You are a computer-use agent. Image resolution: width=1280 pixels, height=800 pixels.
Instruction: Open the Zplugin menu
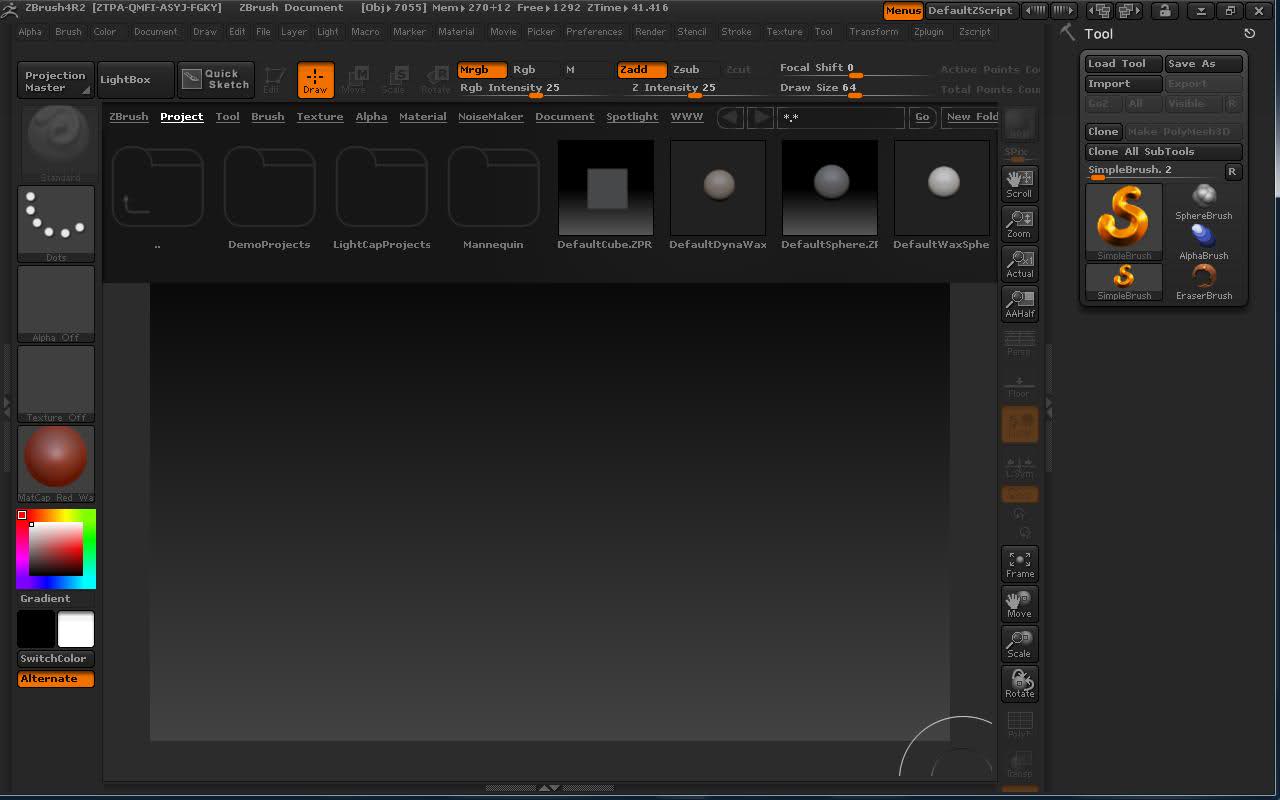(x=928, y=32)
